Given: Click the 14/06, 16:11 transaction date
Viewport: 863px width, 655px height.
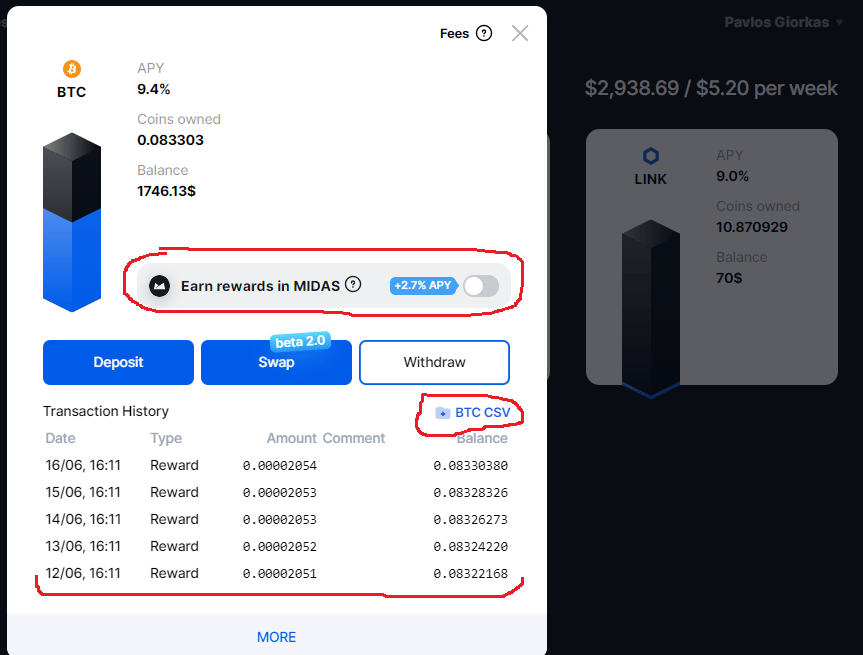Looking at the screenshot, I should pos(83,519).
